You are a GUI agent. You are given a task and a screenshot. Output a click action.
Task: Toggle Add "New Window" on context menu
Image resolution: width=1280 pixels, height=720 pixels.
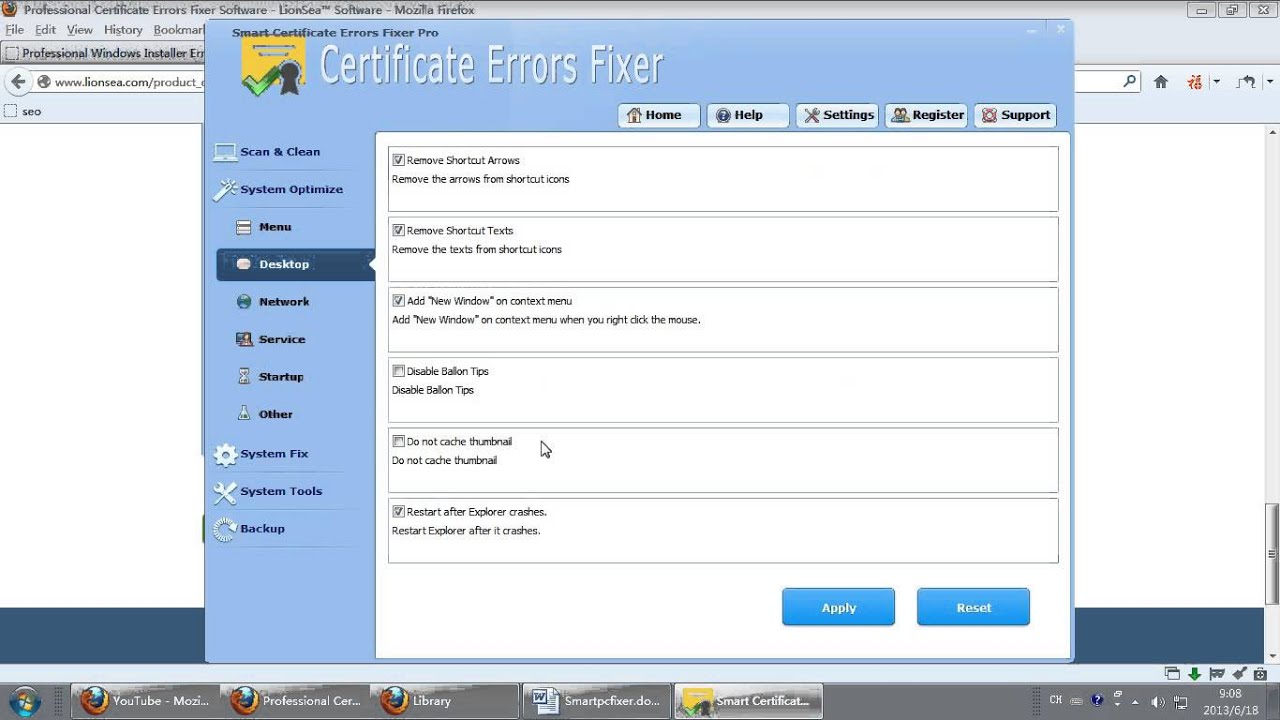pyautogui.click(x=399, y=300)
